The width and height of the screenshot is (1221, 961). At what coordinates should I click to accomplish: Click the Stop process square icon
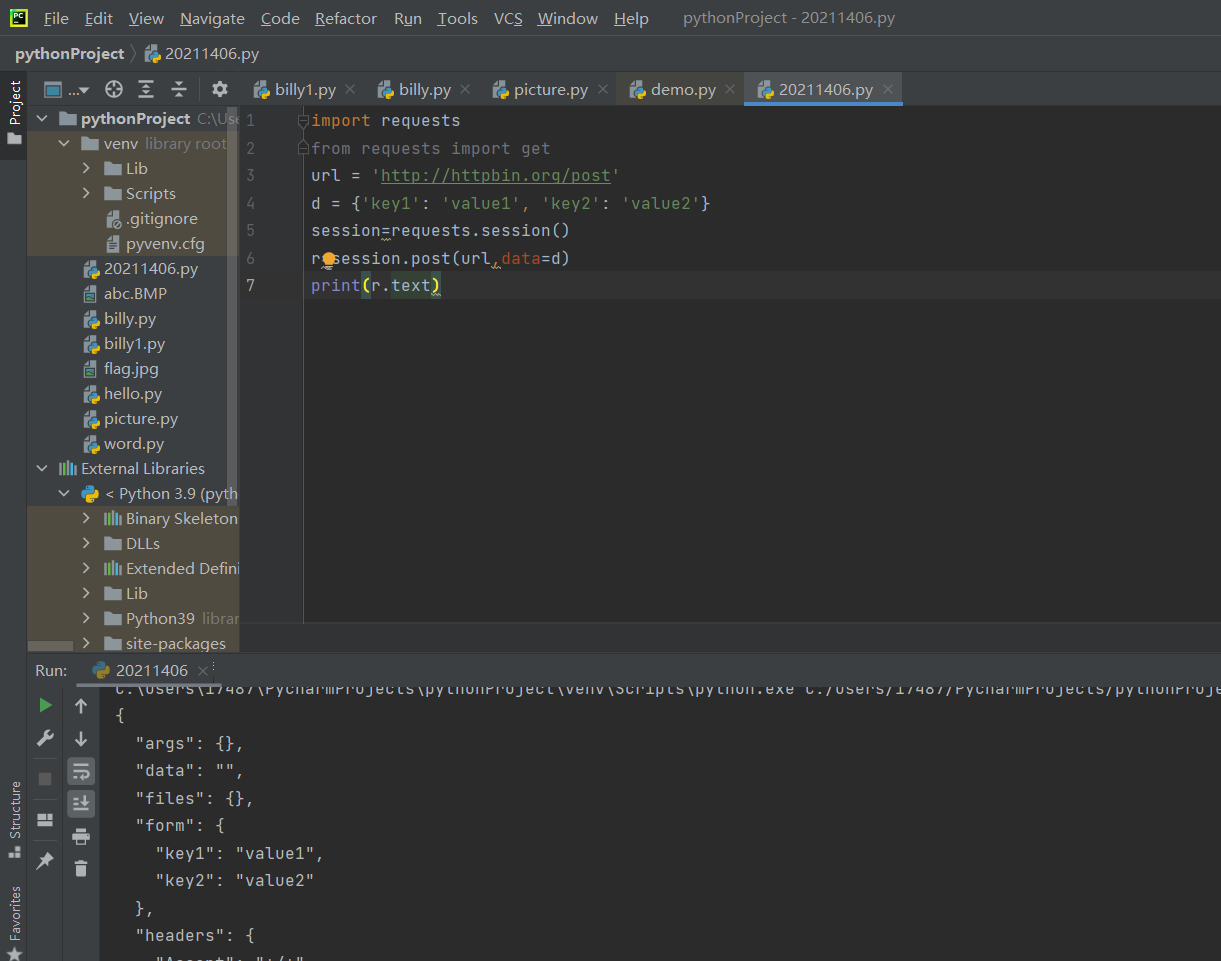pyautogui.click(x=45, y=778)
